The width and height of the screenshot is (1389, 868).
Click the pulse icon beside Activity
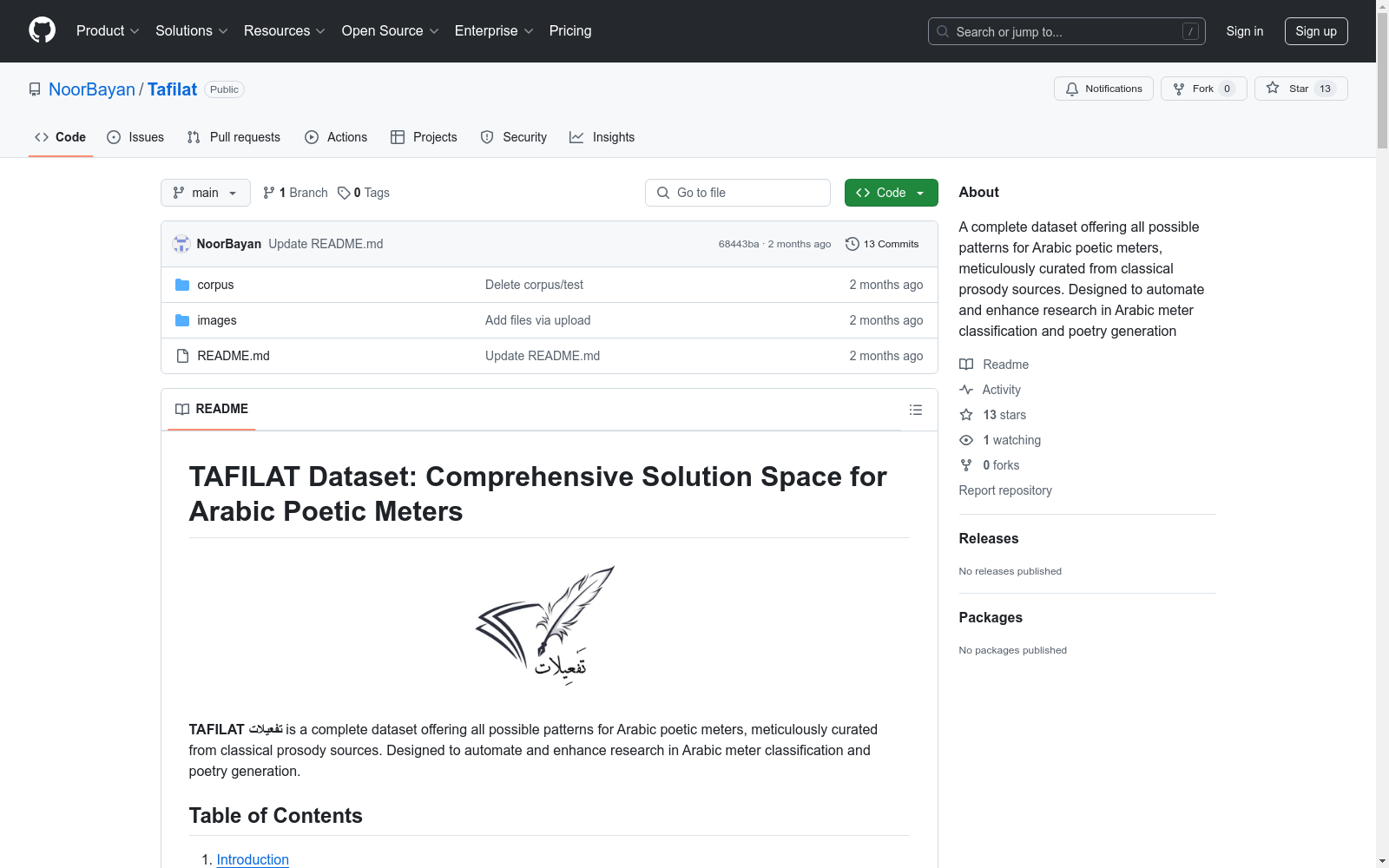(x=966, y=390)
